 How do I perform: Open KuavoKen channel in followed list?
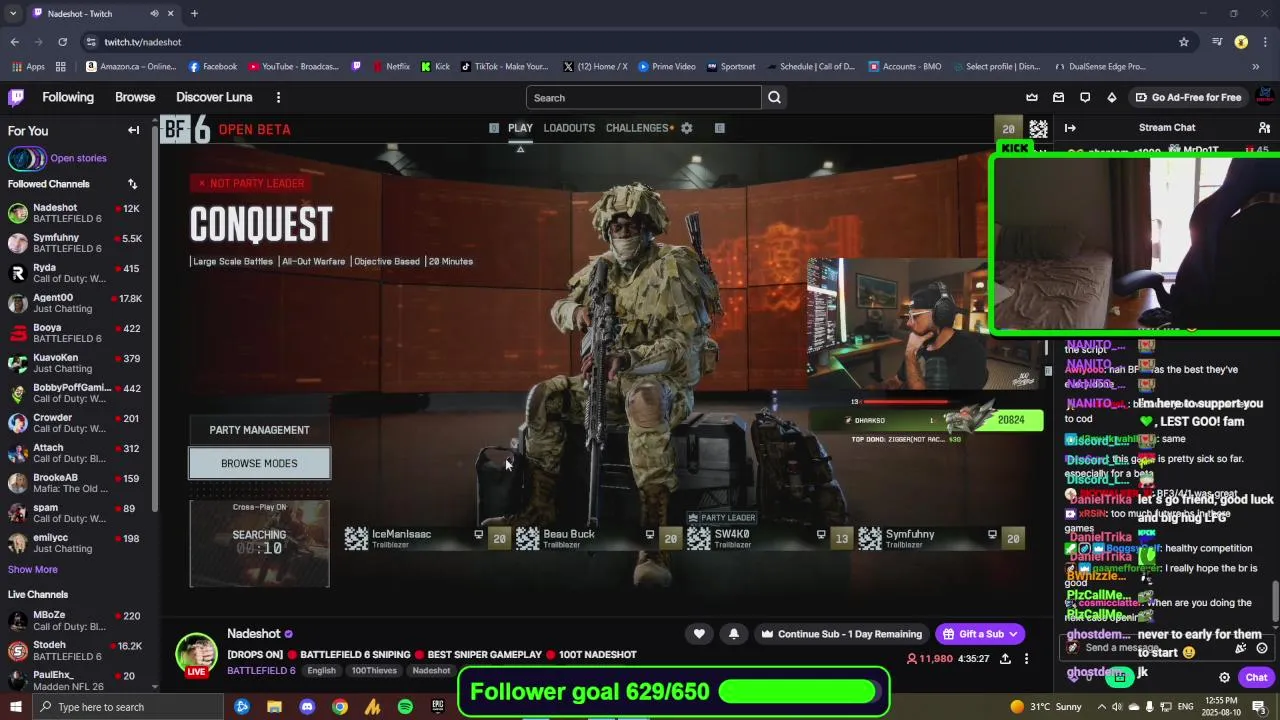click(75, 363)
